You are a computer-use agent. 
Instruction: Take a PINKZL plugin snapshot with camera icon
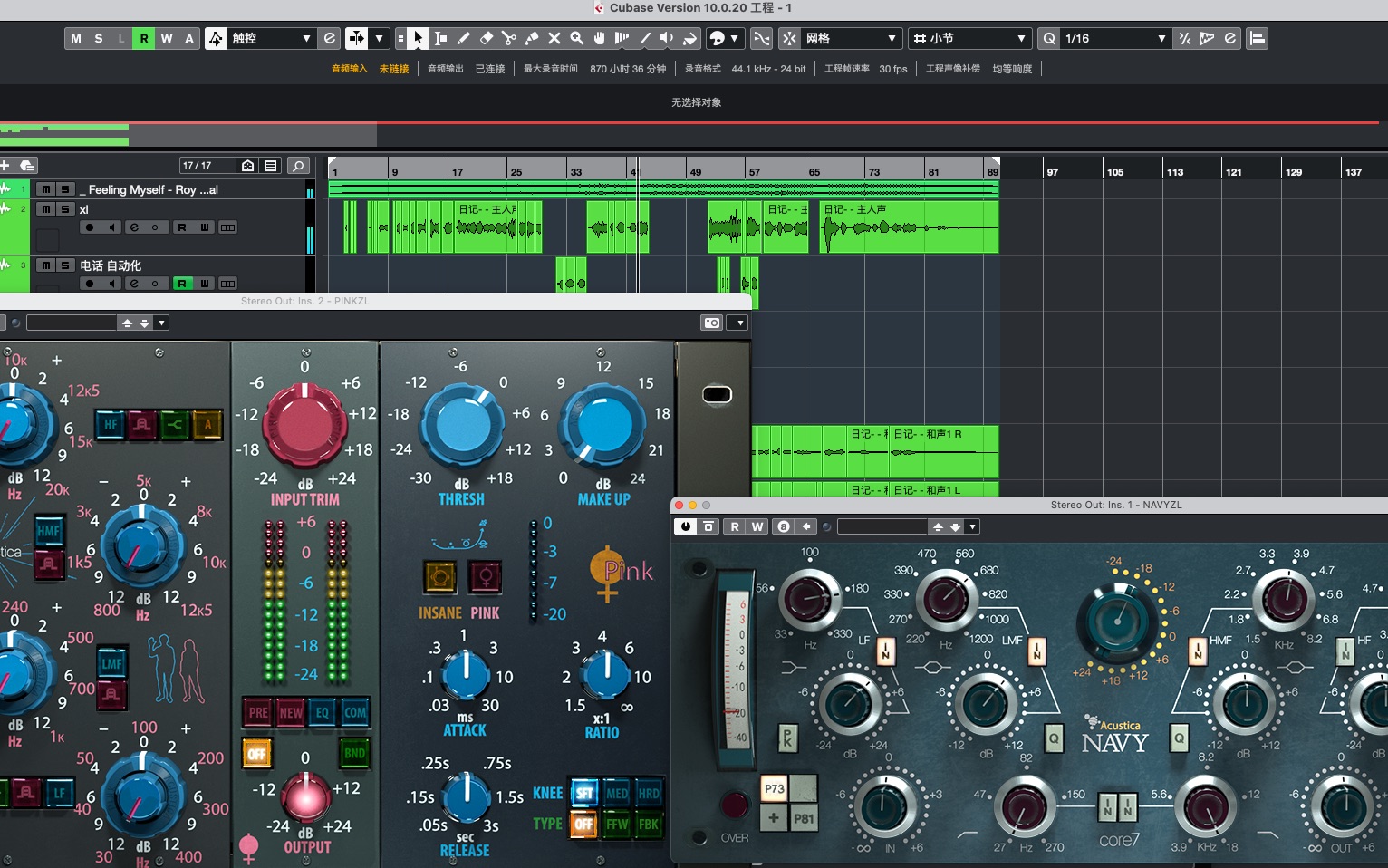(x=712, y=323)
